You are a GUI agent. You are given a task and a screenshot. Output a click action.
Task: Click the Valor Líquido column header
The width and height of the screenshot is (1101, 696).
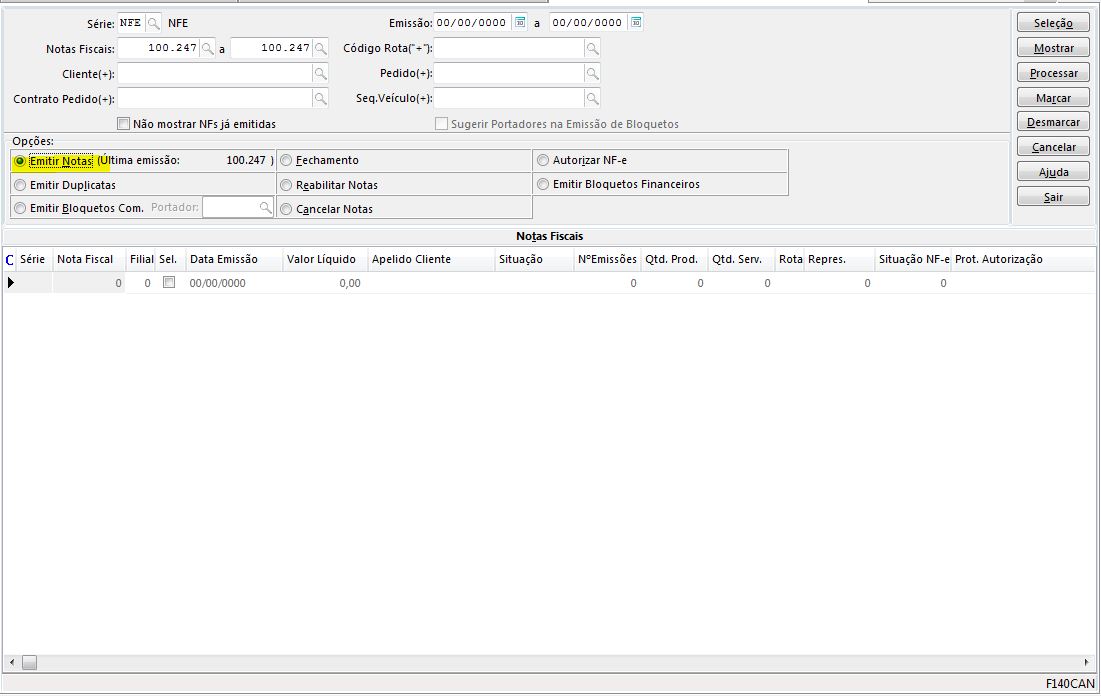321,259
